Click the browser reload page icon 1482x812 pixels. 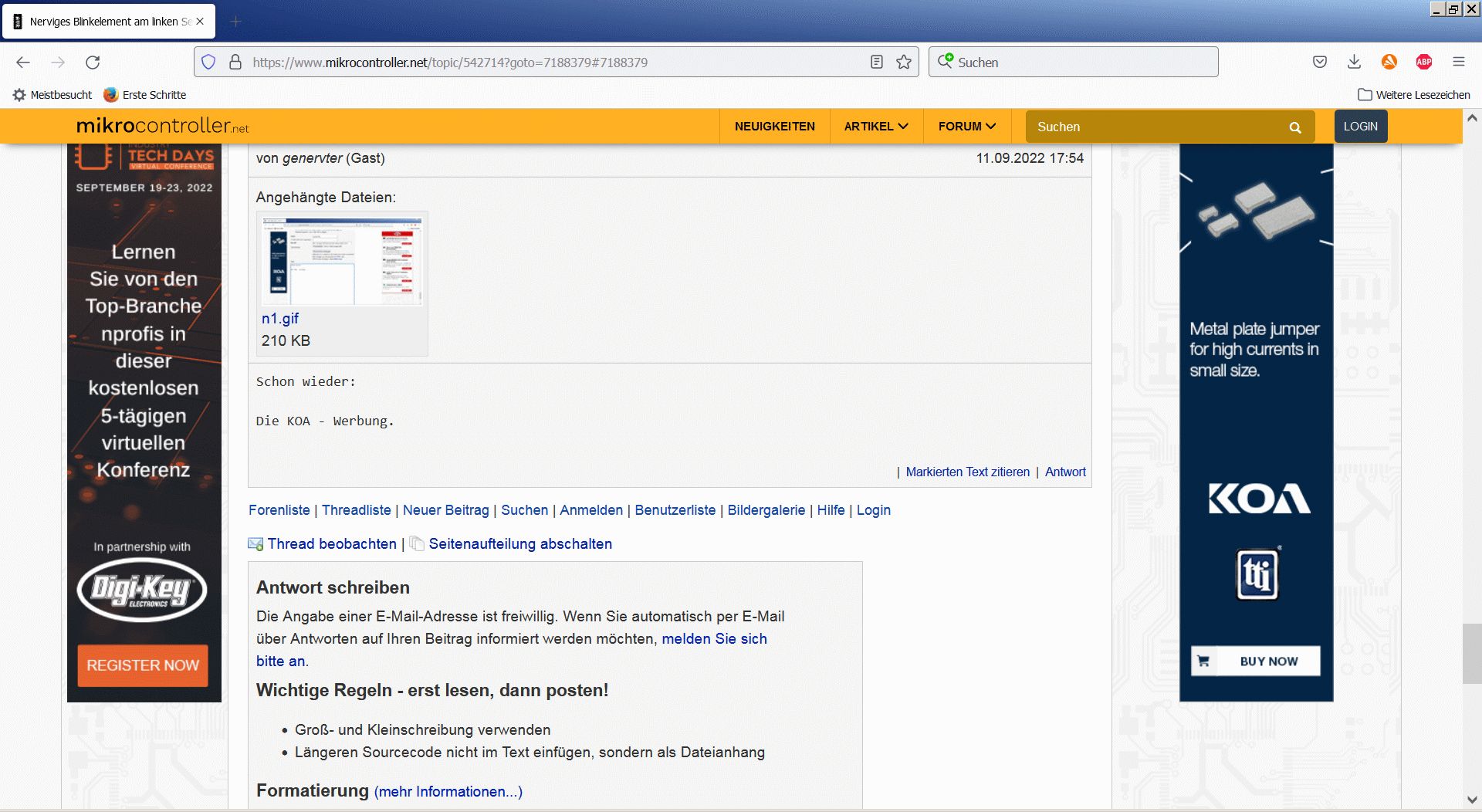point(93,63)
